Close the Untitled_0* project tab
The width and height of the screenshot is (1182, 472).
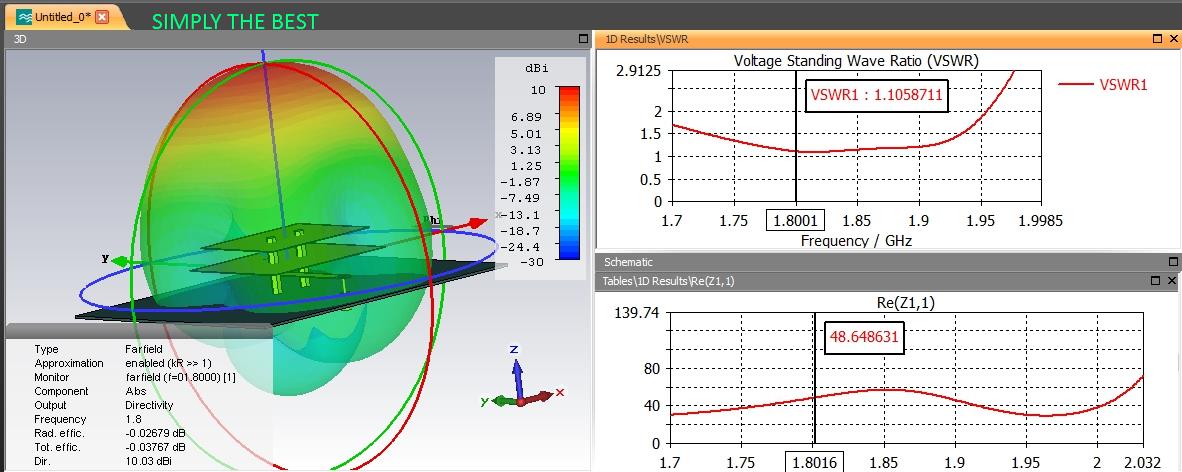click(102, 17)
